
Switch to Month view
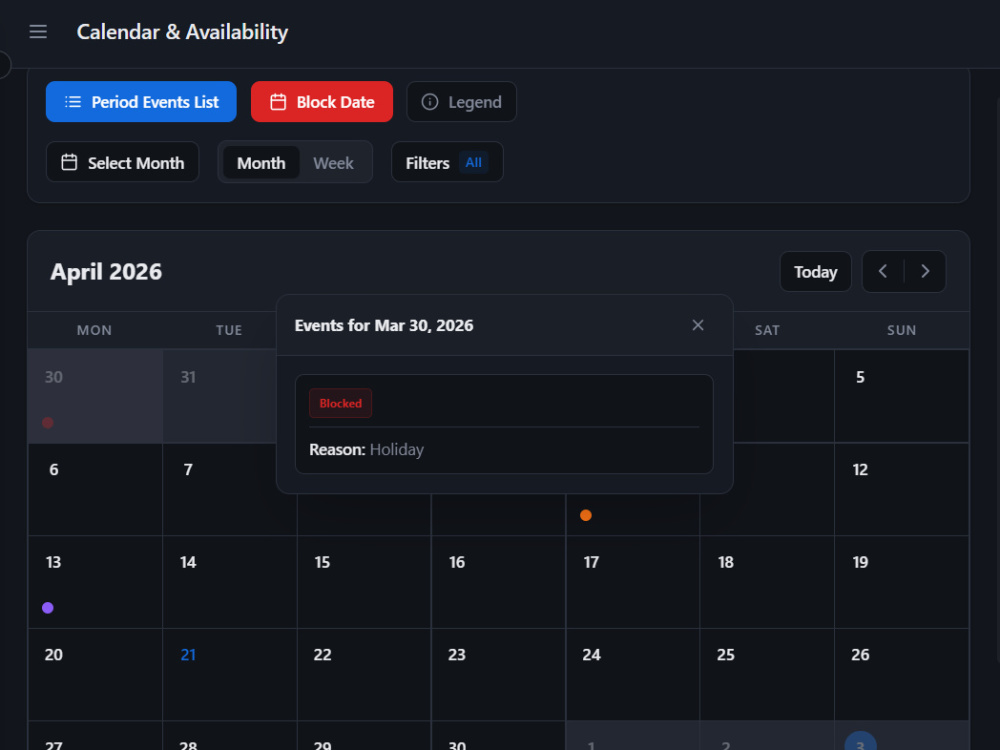[x=261, y=163]
